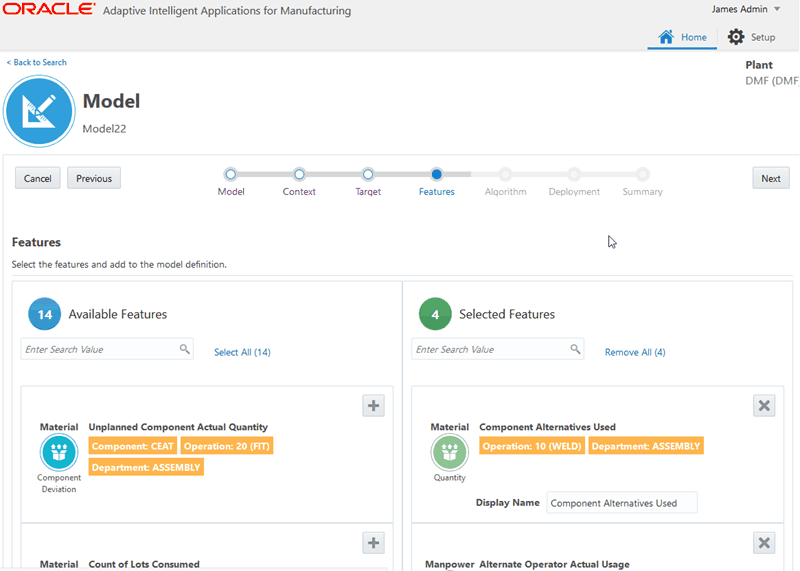Remove Alternate Operator Actual Usage feature
800x571 pixels.
(764, 542)
